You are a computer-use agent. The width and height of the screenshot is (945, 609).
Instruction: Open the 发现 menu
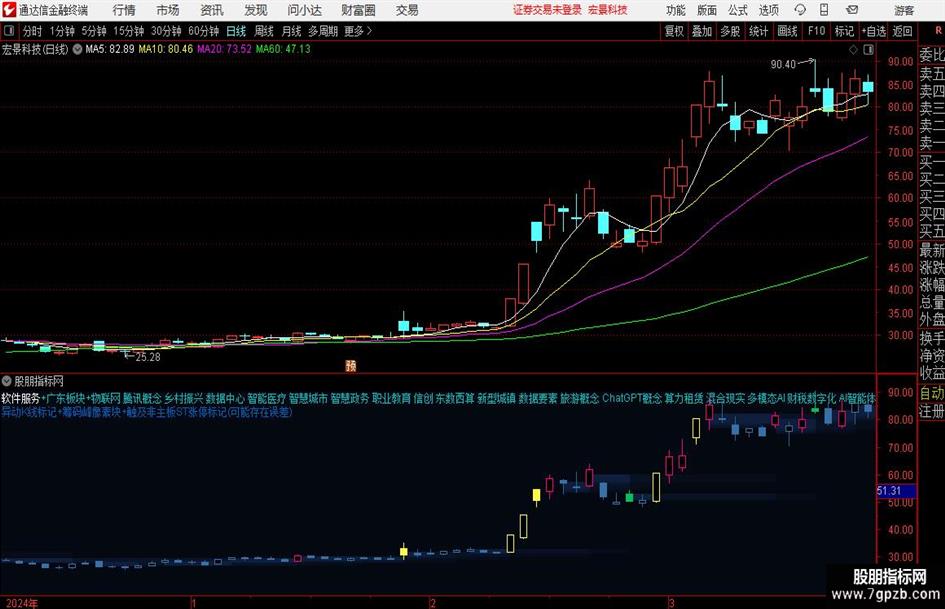(x=256, y=10)
